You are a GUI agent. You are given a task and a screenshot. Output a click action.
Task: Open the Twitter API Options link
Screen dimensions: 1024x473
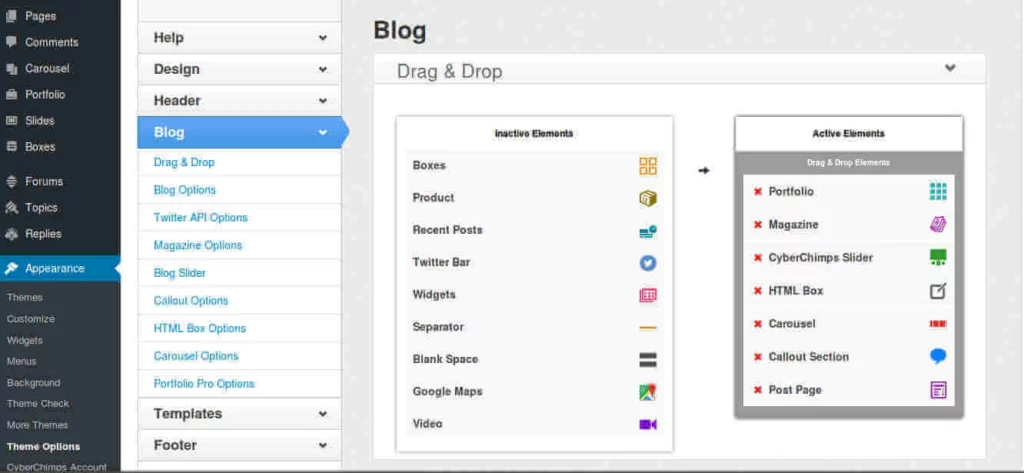pos(200,218)
